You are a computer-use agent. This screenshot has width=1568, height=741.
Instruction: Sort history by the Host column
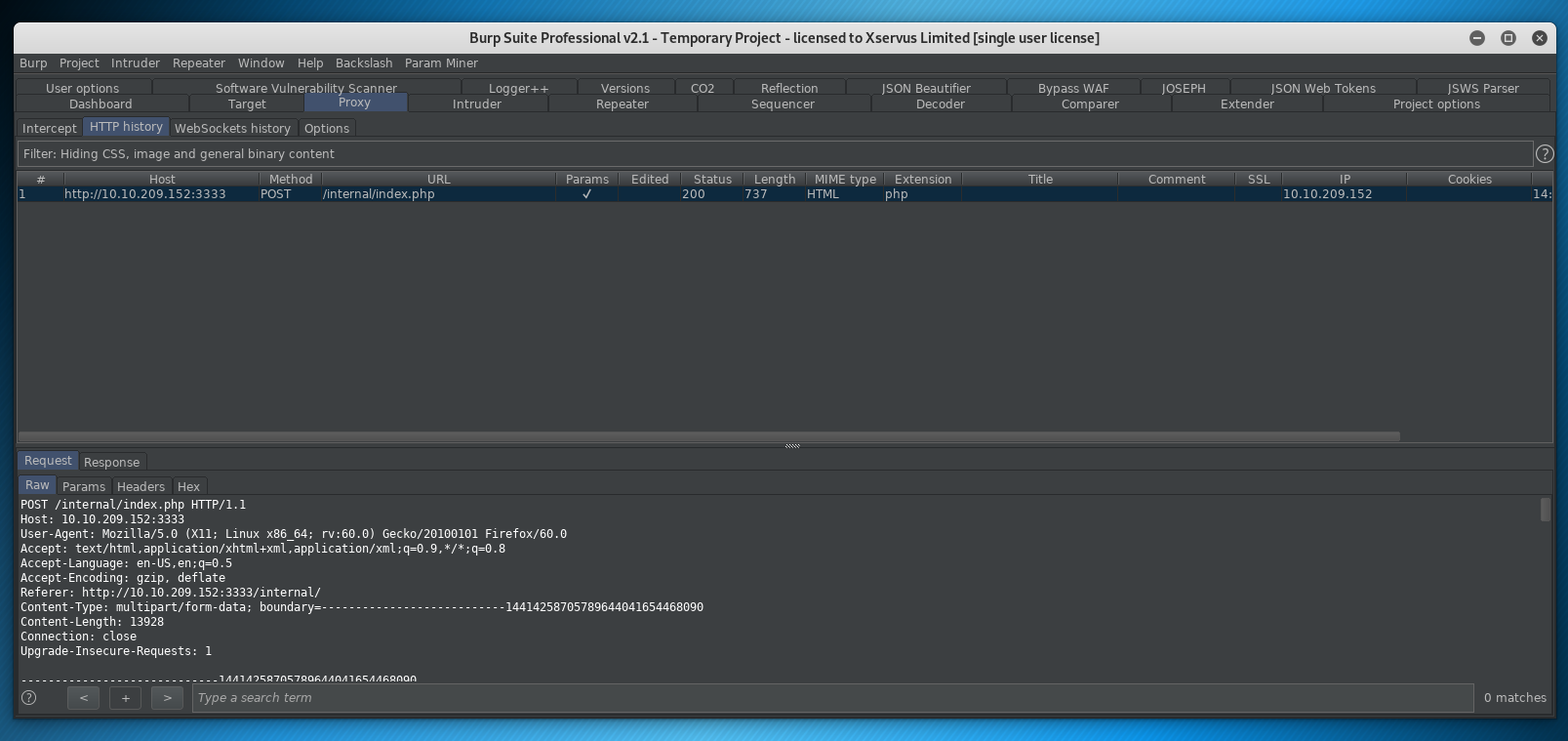162,179
